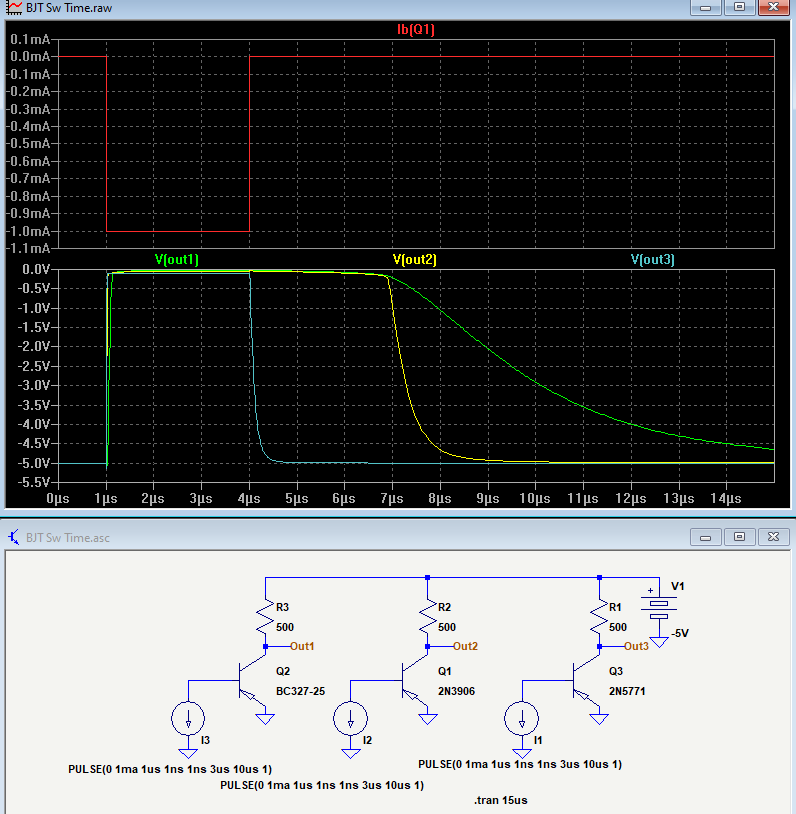Viewport: 796px width, 814px height.
Task: Click the R1 resistor symbol
Action: tap(599, 617)
